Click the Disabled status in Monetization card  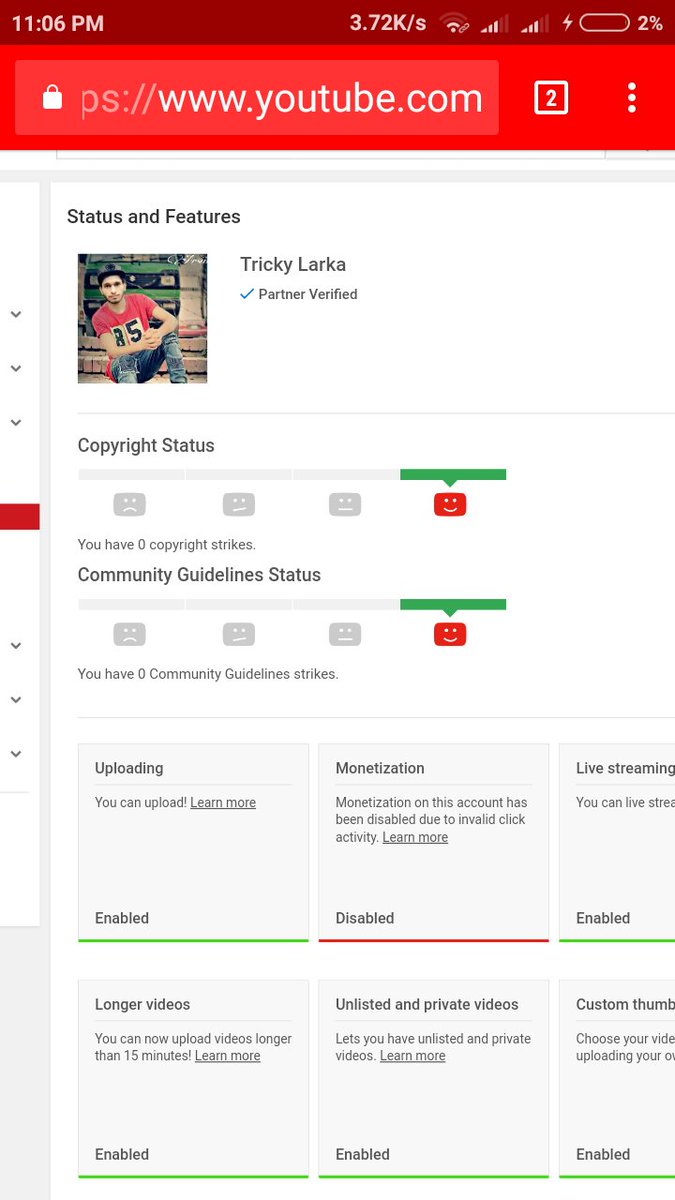365,918
